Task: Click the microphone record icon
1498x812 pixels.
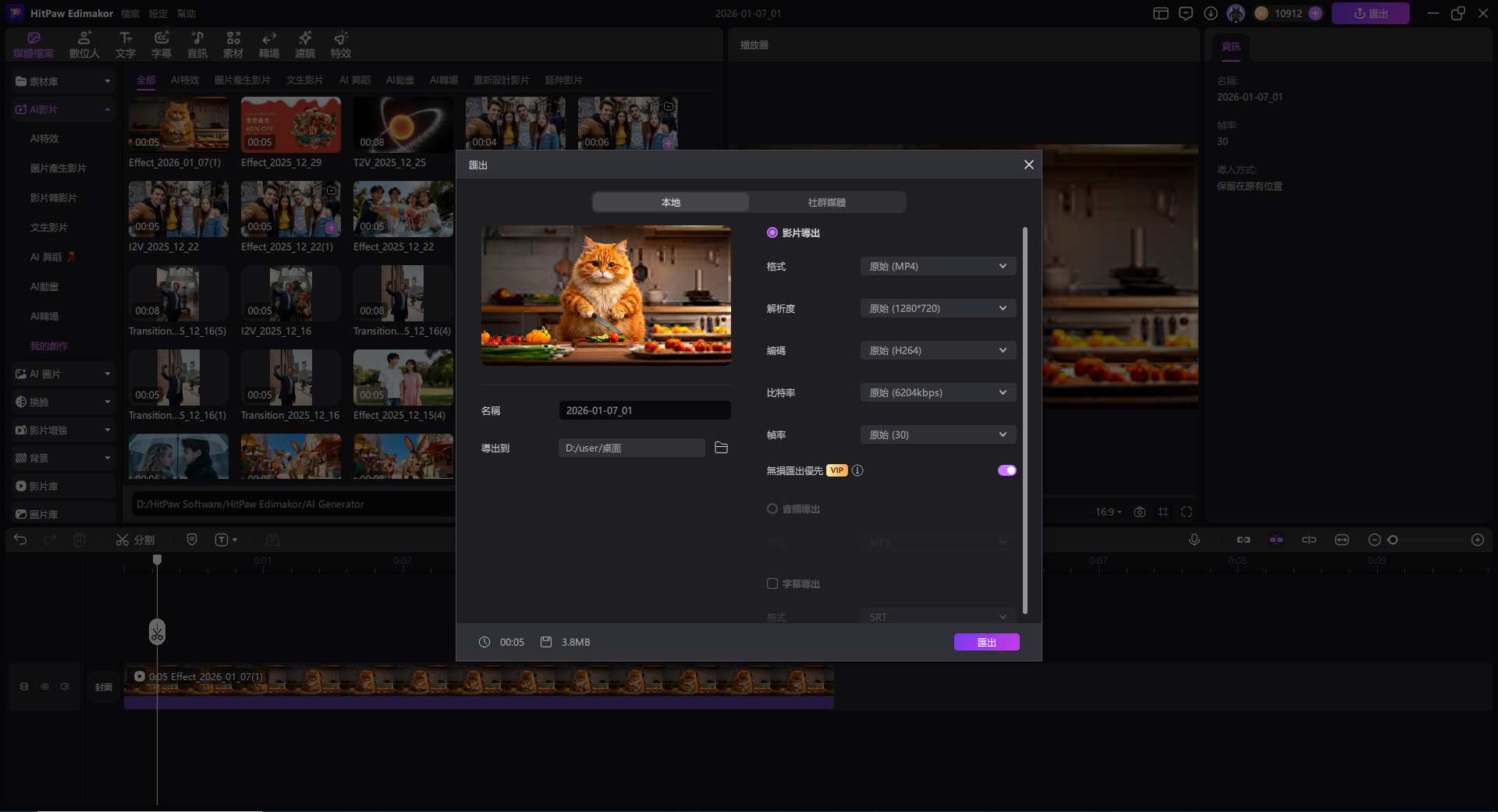Action: 1194,540
